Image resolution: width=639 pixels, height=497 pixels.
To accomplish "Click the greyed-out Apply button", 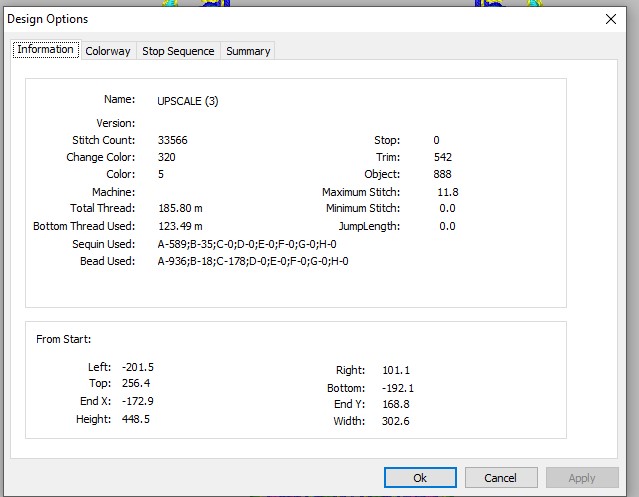I will point(582,477).
